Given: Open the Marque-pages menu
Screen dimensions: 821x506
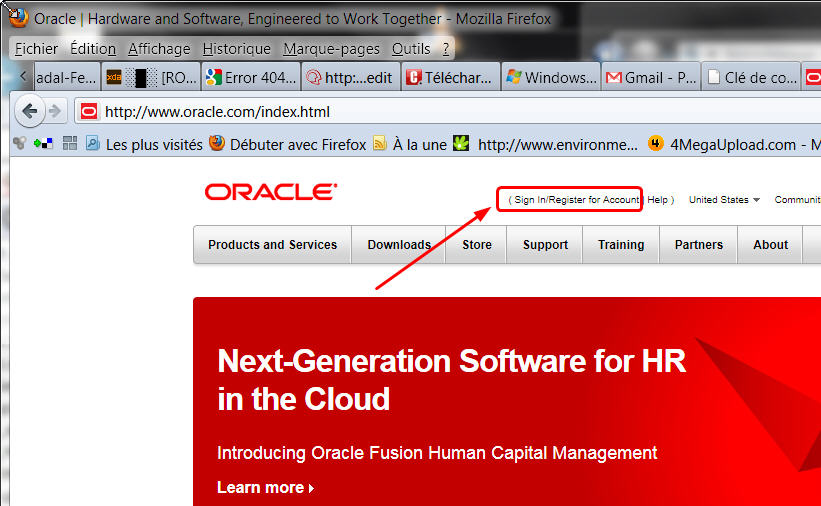Looking at the screenshot, I should tap(331, 49).
